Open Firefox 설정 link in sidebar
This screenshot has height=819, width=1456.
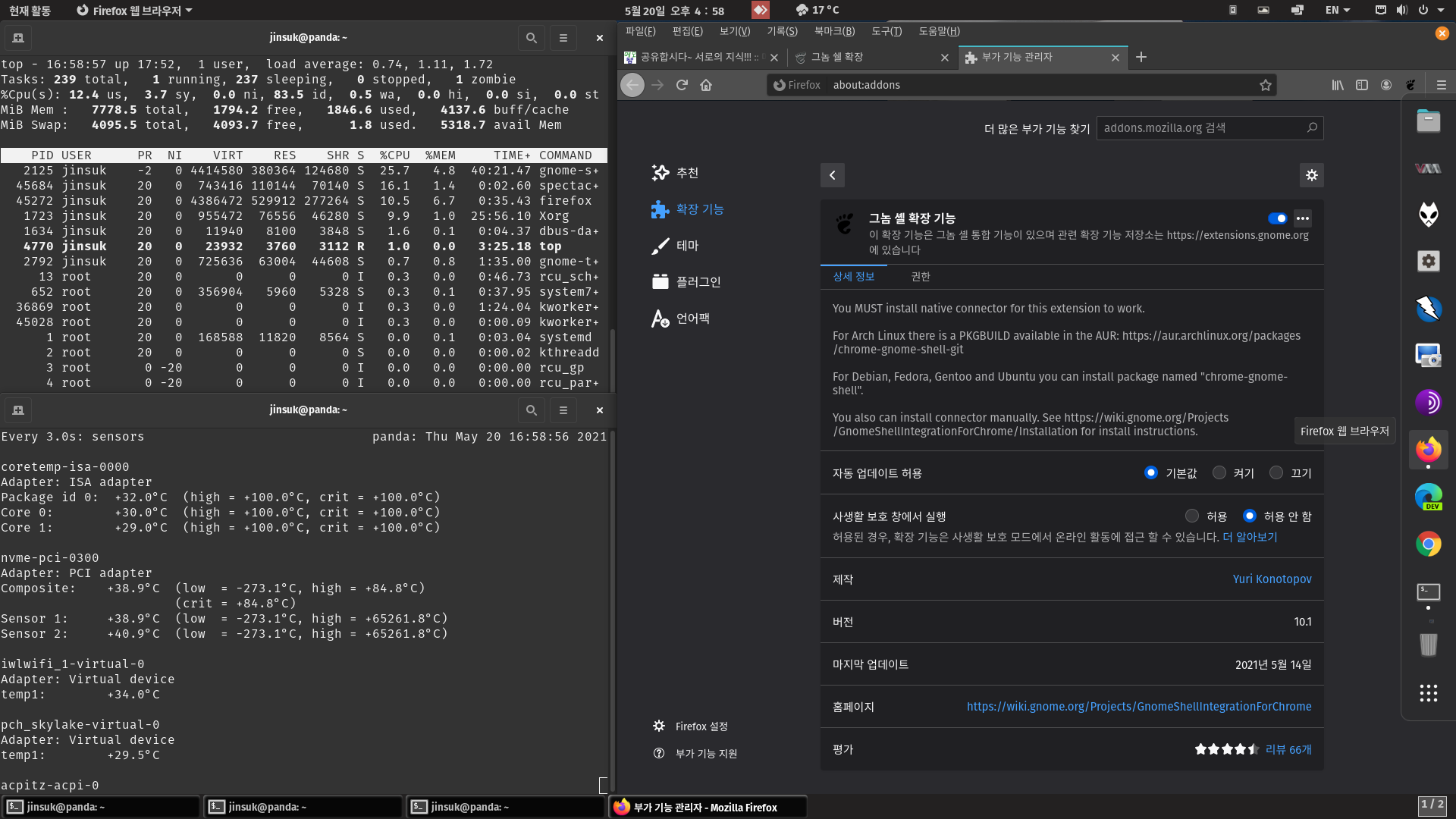(x=690, y=726)
